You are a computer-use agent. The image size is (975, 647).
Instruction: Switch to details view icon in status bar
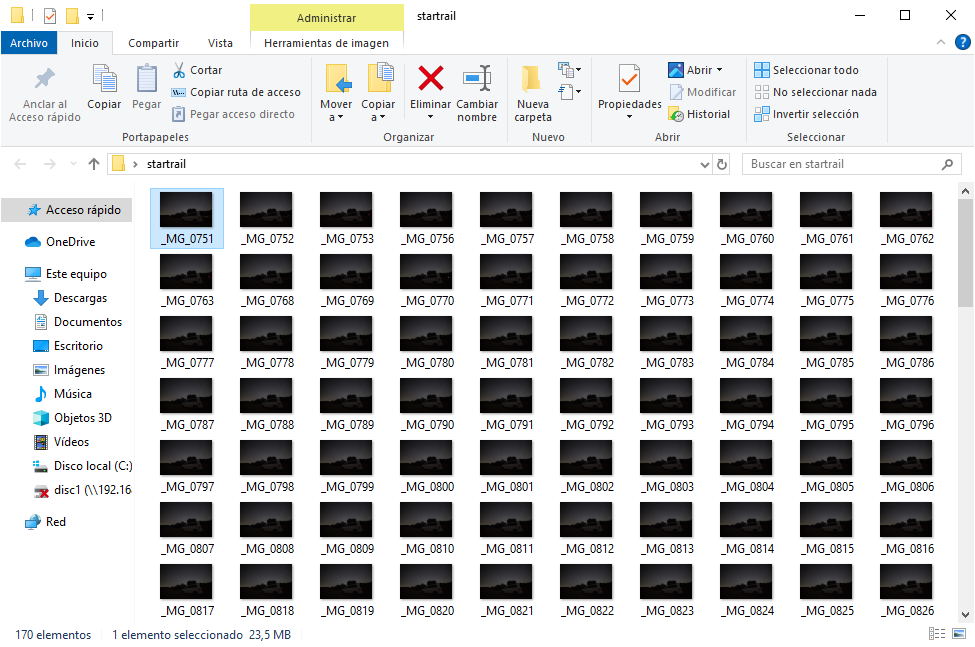(x=936, y=633)
